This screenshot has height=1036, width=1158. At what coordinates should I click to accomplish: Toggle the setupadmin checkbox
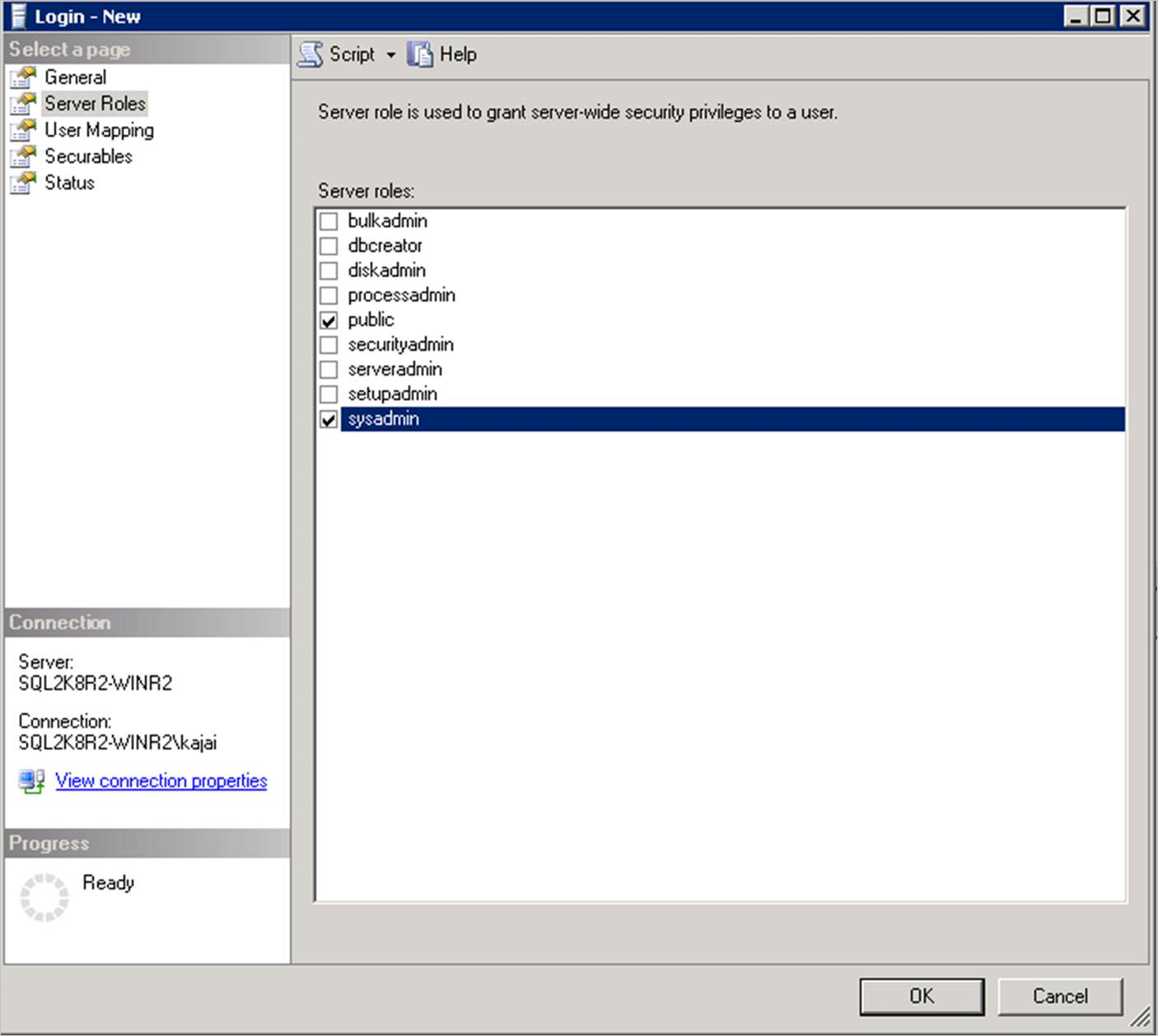tap(329, 393)
